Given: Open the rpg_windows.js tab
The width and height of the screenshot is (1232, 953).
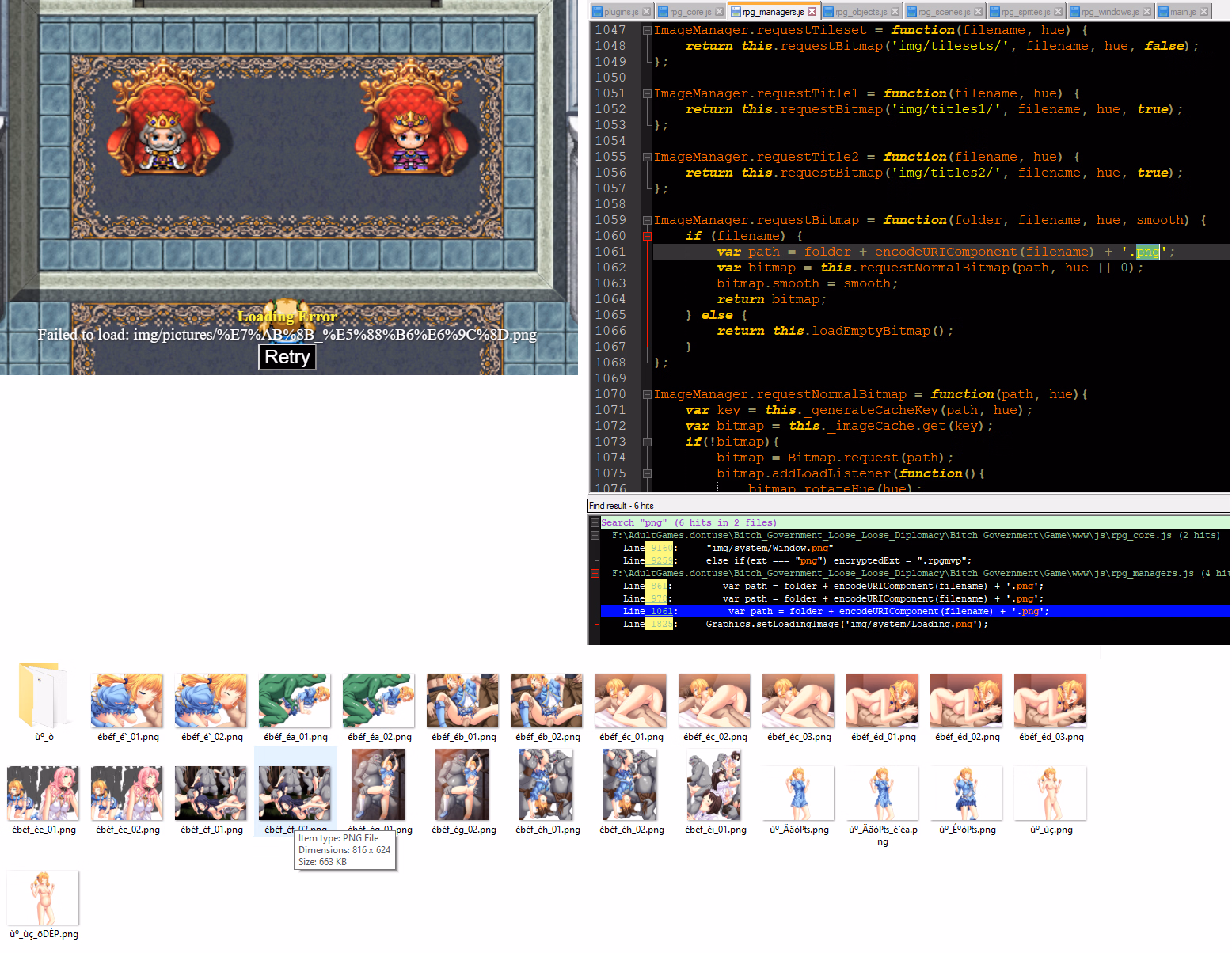Looking at the screenshot, I should coord(1109,12).
